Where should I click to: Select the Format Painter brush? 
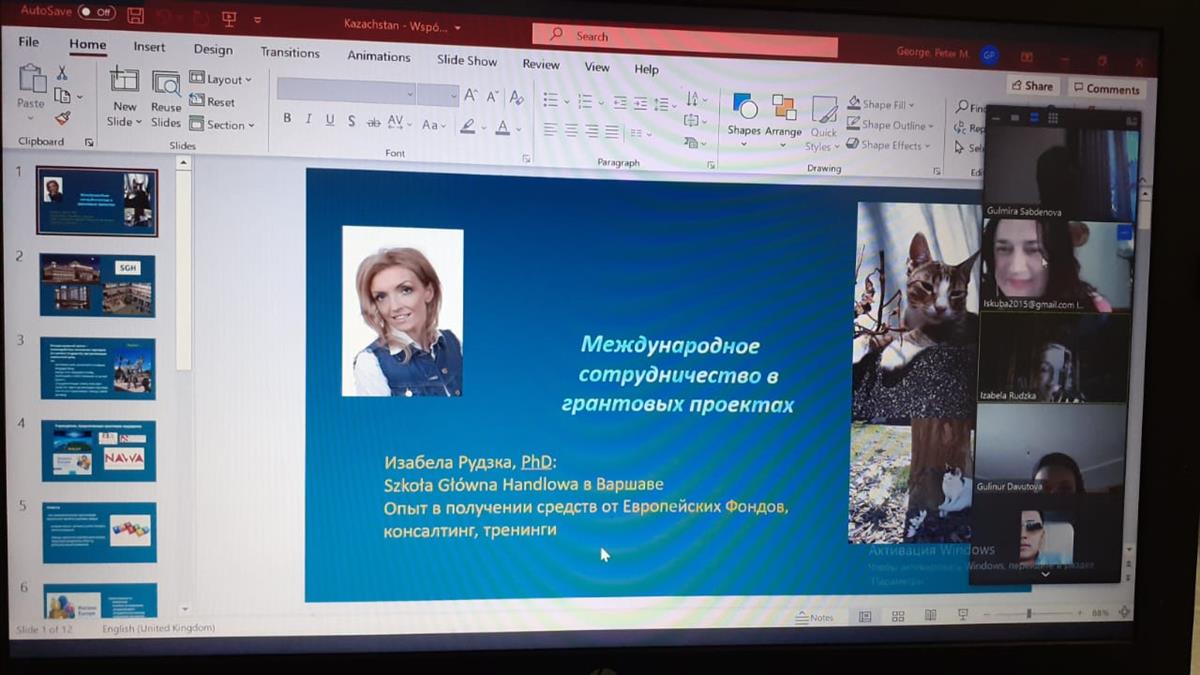click(x=62, y=118)
